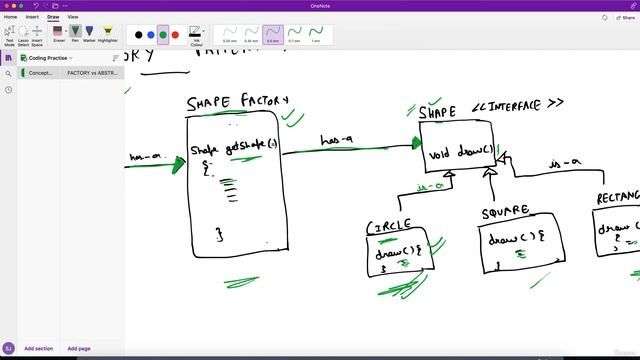Open the View ribbon tab

click(x=73, y=17)
